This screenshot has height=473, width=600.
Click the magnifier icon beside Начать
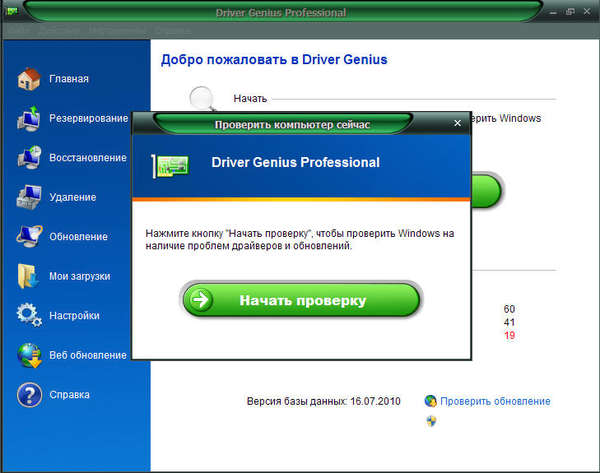click(x=203, y=99)
